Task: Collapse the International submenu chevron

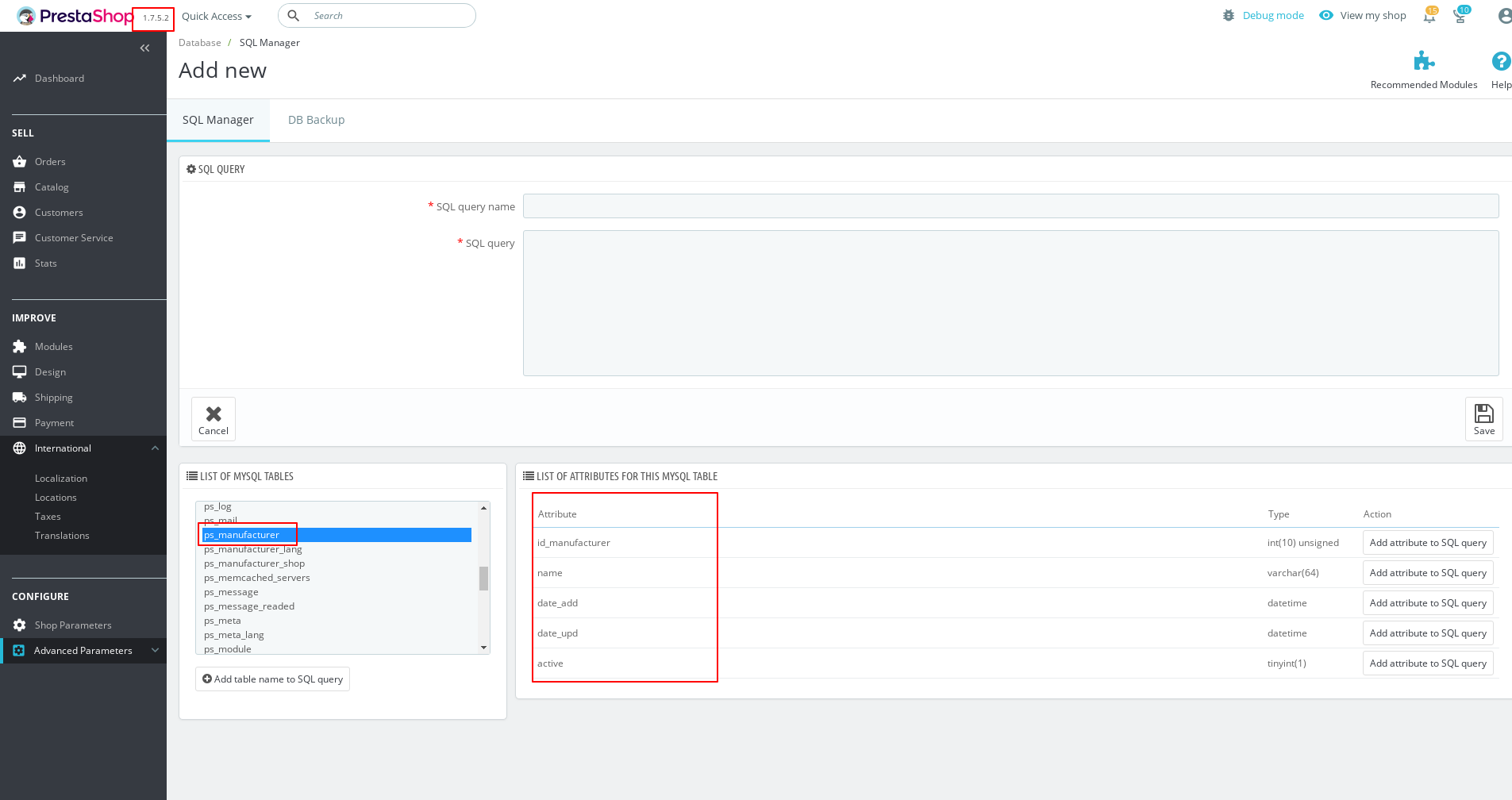Action: point(155,448)
